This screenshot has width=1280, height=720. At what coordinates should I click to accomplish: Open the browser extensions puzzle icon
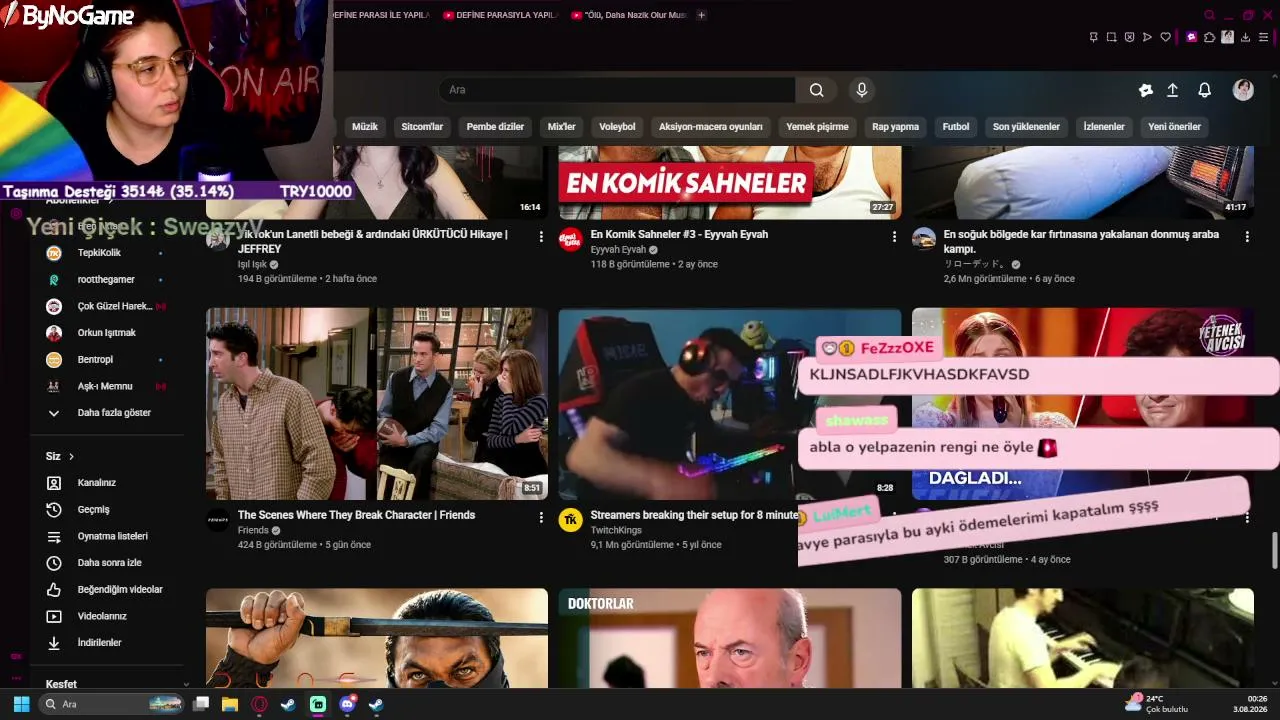pos(1210,37)
